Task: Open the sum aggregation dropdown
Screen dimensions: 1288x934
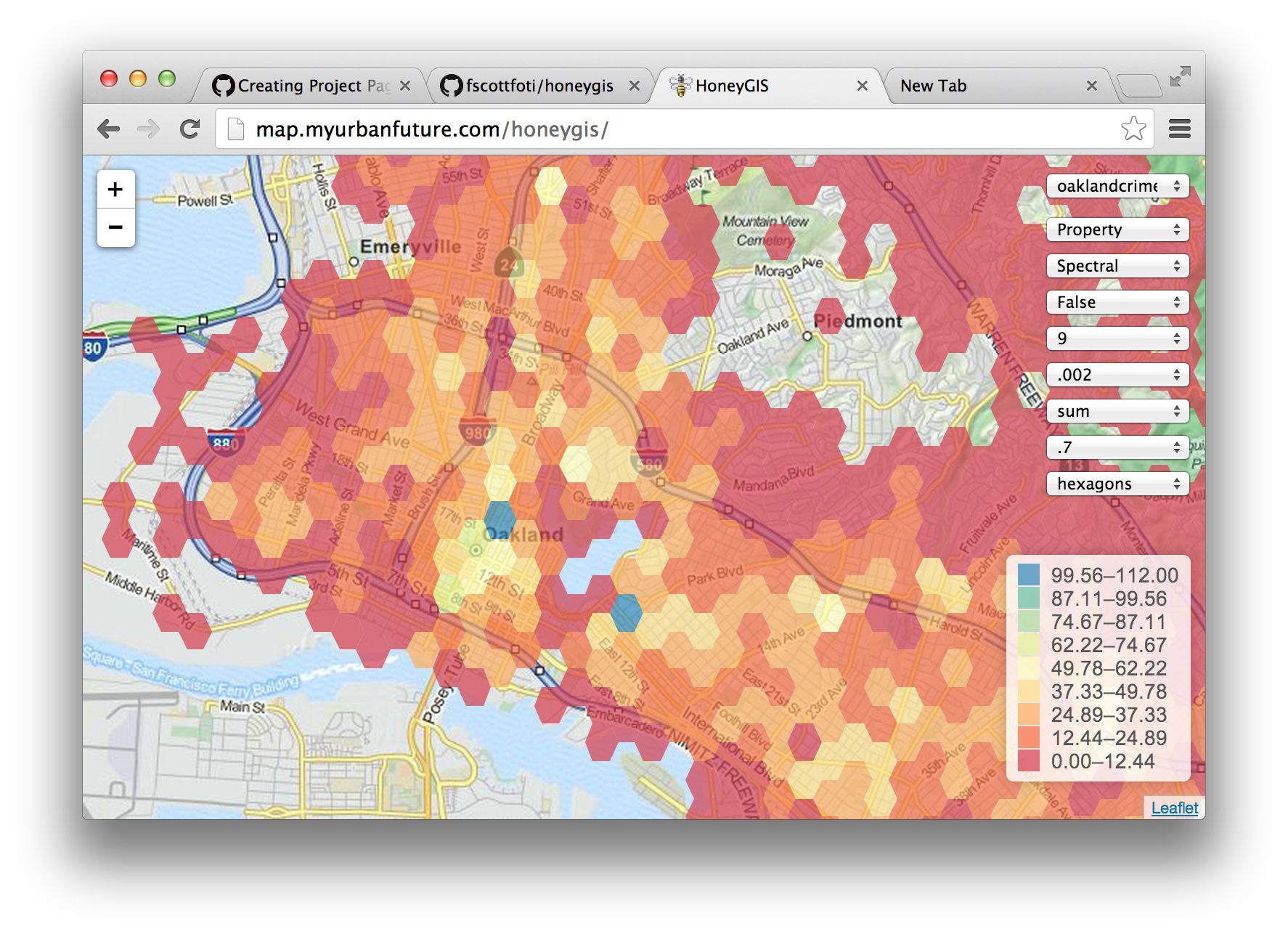Action: (1117, 411)
